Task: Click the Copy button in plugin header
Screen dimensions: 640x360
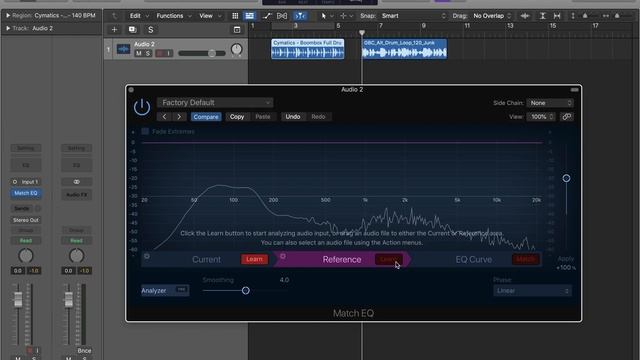Action: click(x=237, y=117)
